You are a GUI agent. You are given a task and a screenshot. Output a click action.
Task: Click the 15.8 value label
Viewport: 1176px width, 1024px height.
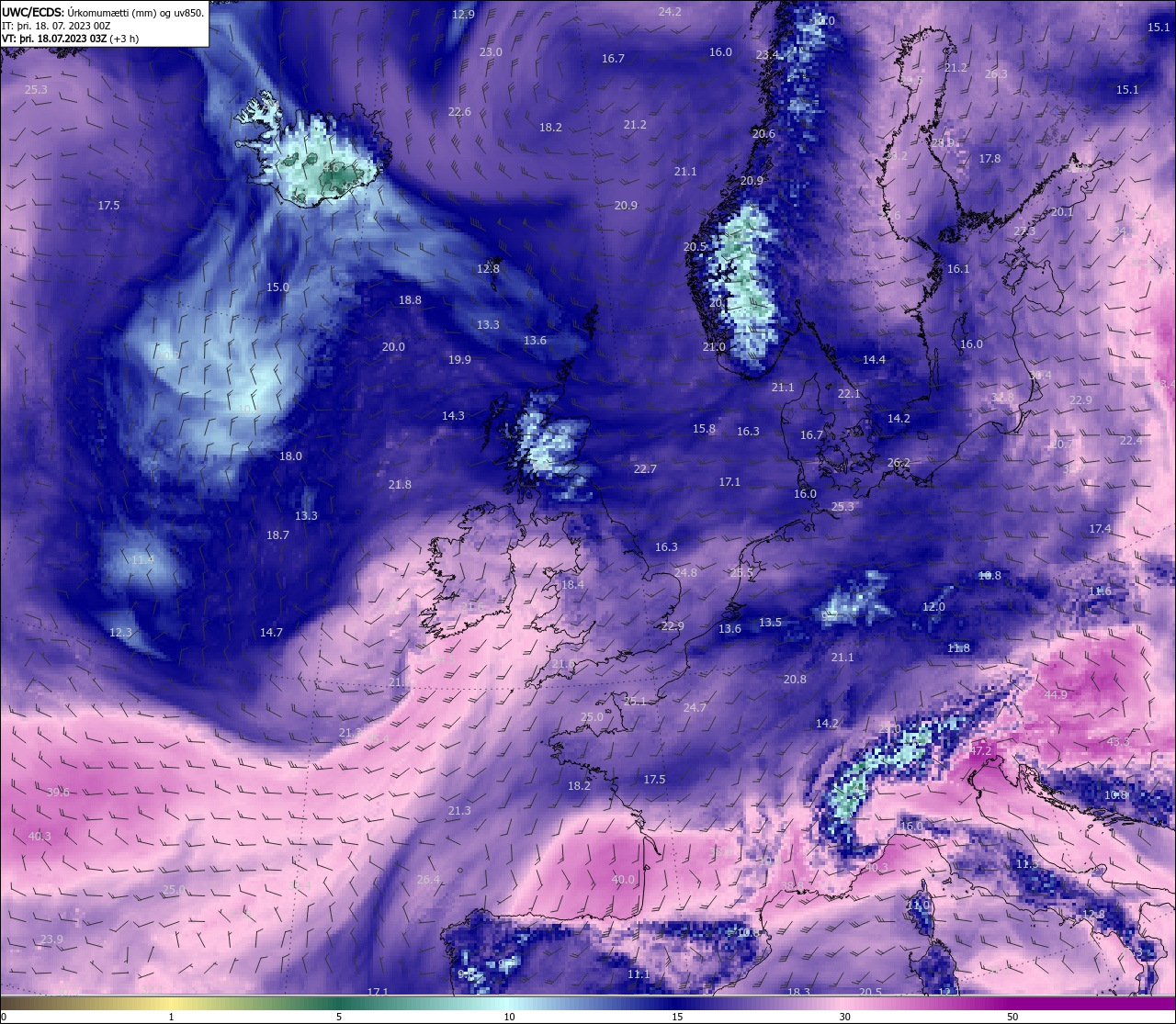coord(704,429)
